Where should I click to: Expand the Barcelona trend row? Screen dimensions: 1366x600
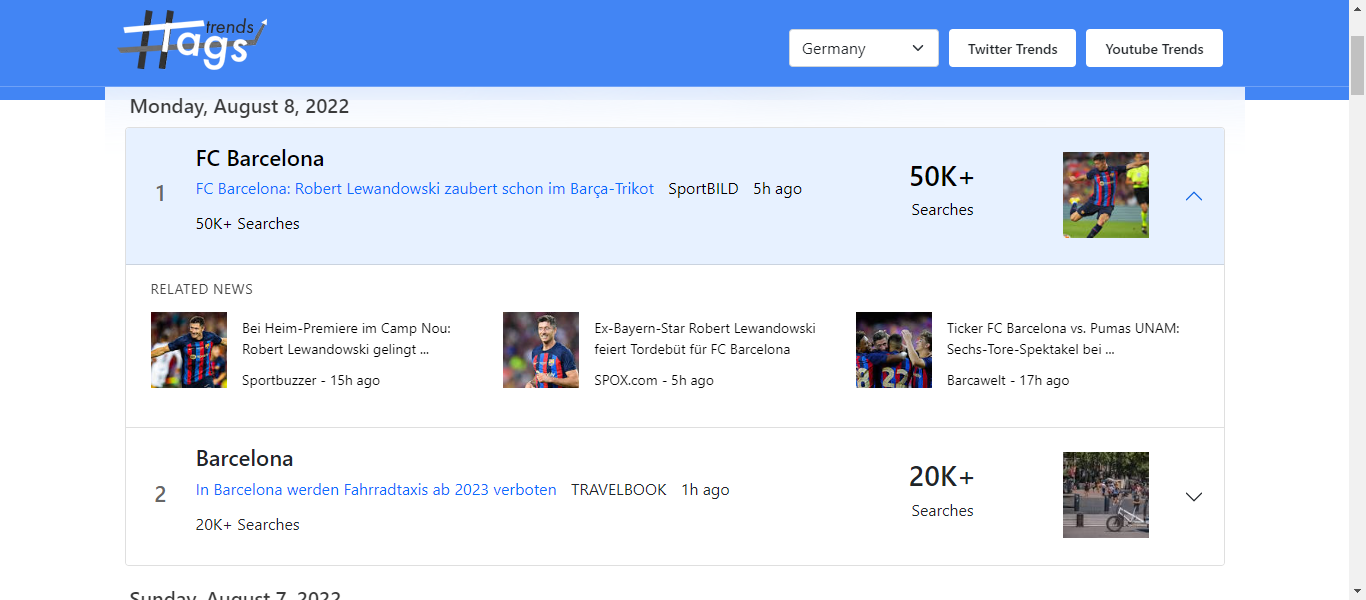[x=1193, y=497]
